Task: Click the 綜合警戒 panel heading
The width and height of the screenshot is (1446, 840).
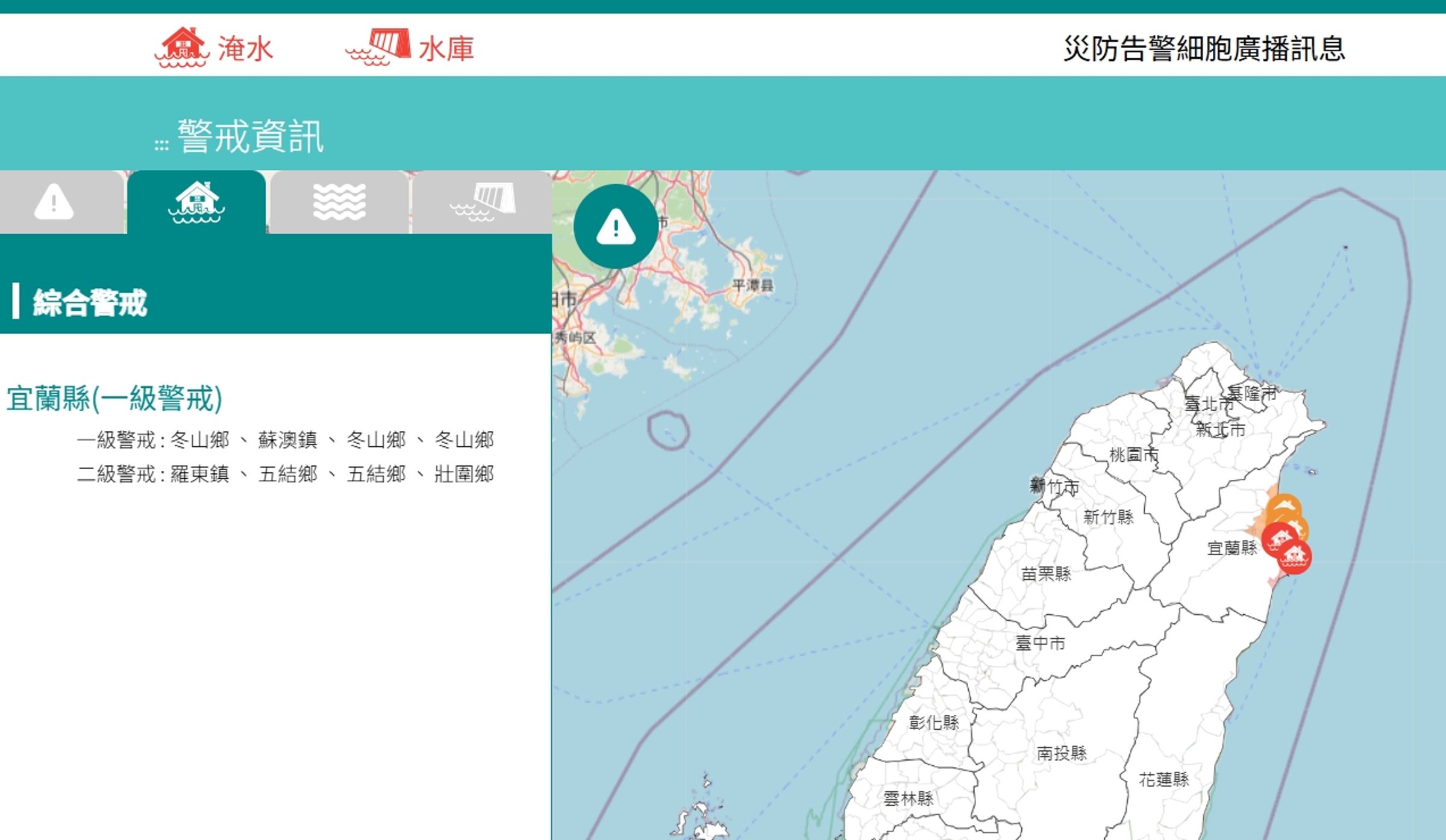Action: (90, 302)
